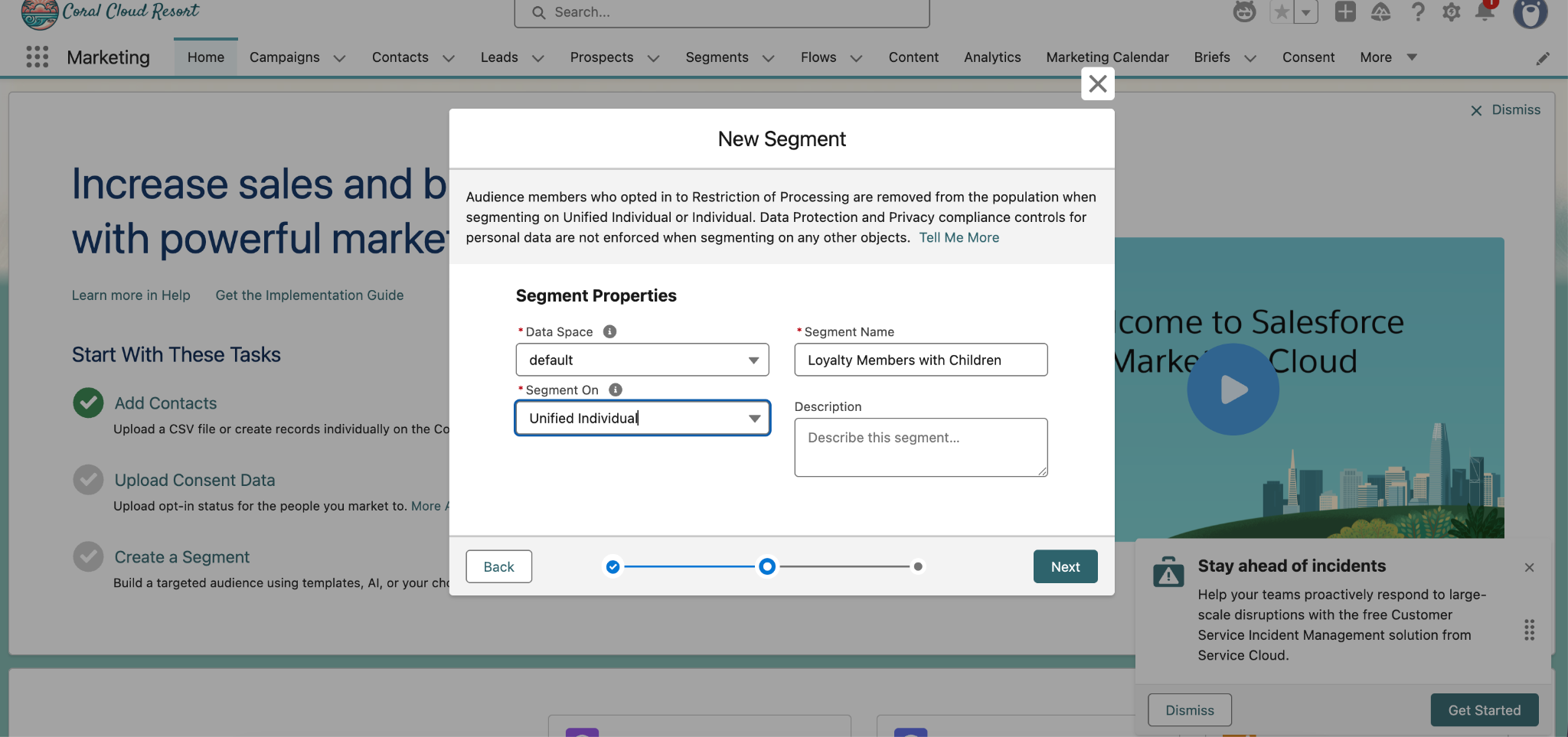1568x737 pixels.
Task: Grab the incidents prompt drag handle
Action: 1529,630
